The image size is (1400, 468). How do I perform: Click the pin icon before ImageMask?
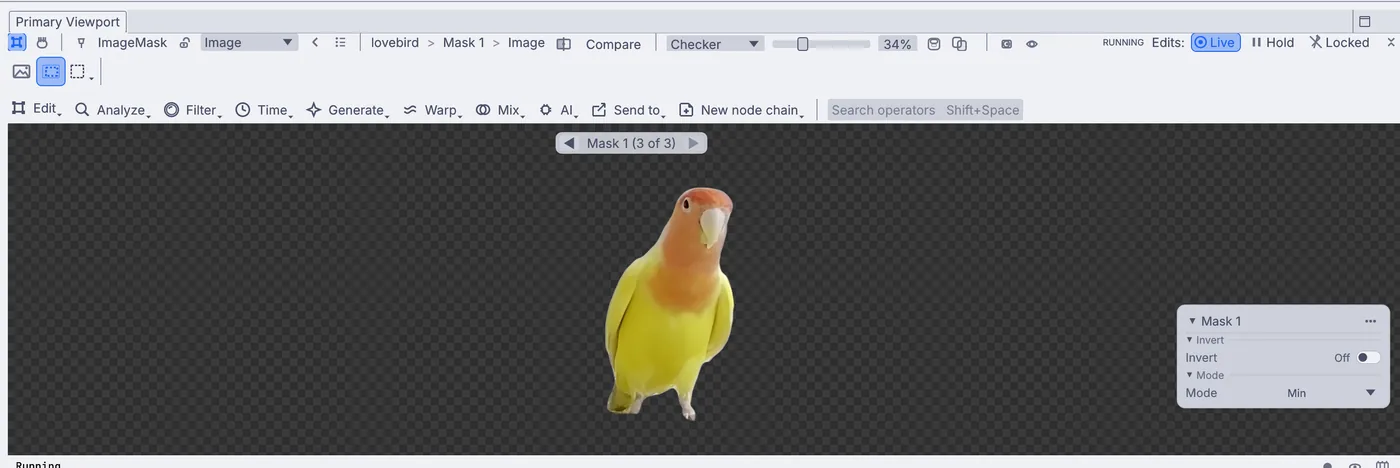[x=82, y=43]
